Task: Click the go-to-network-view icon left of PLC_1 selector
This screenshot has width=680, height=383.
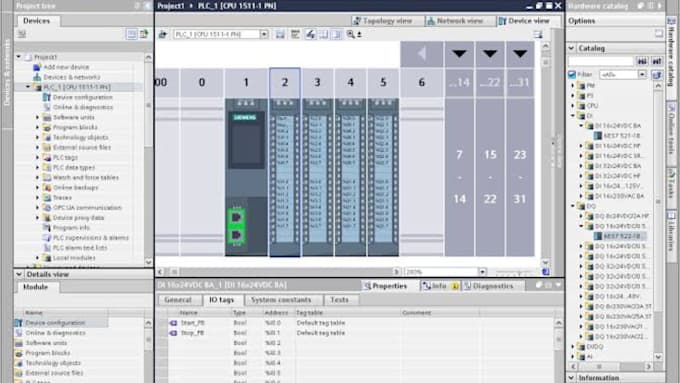Action: point(163,34)
